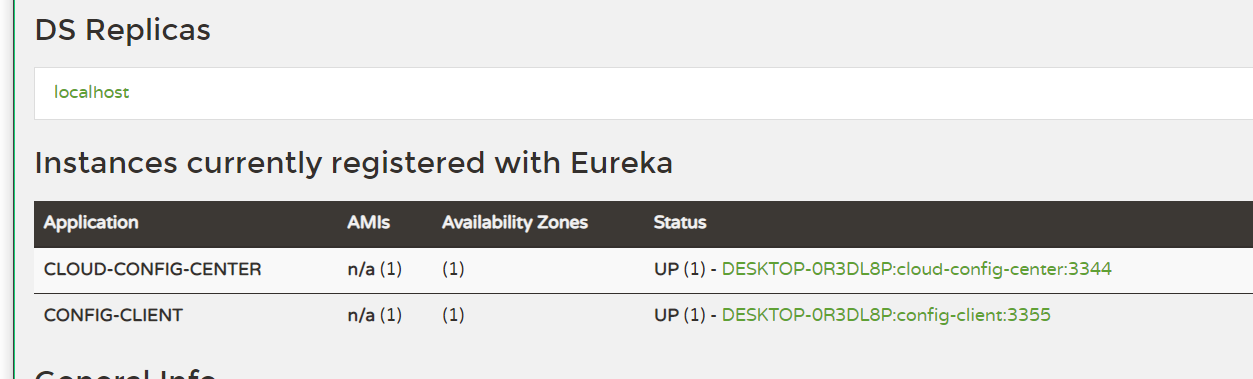Click the n/a AMI value for CLOUD-CONFIG-CENTER
1253x379 pixels.
[361, 269]
